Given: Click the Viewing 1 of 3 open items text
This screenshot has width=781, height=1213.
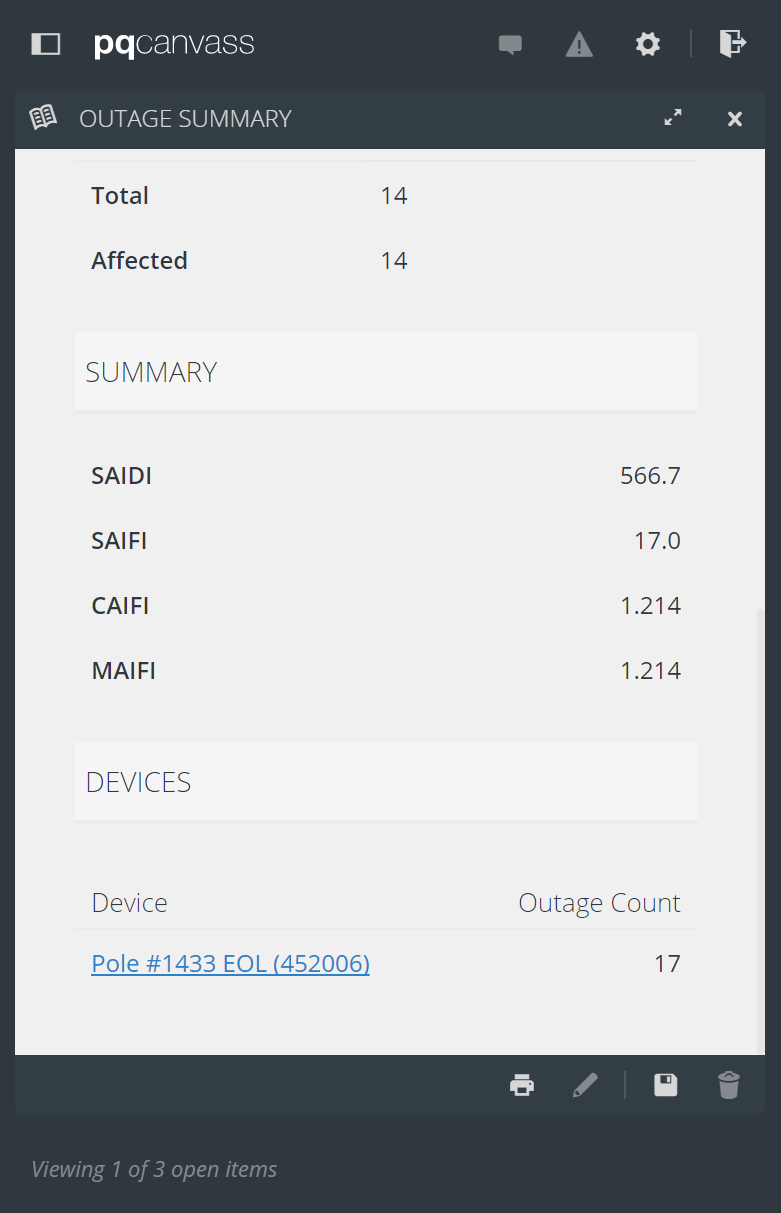Looking at the screenshot, I should [154, 1168].
